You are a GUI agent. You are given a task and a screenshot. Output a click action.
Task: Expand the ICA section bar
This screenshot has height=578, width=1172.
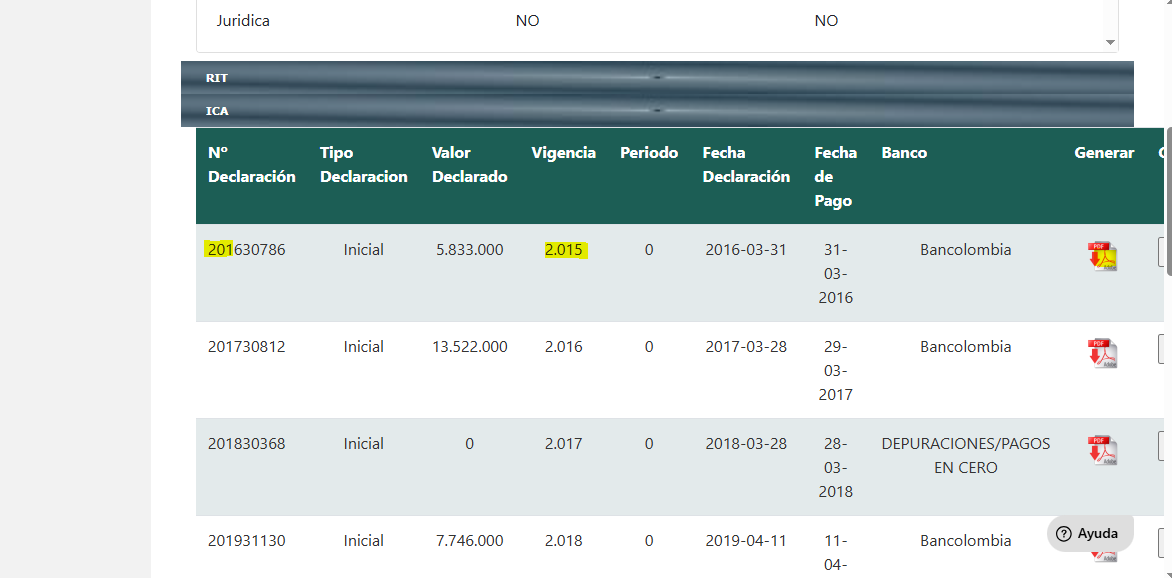tap(657, 111)
